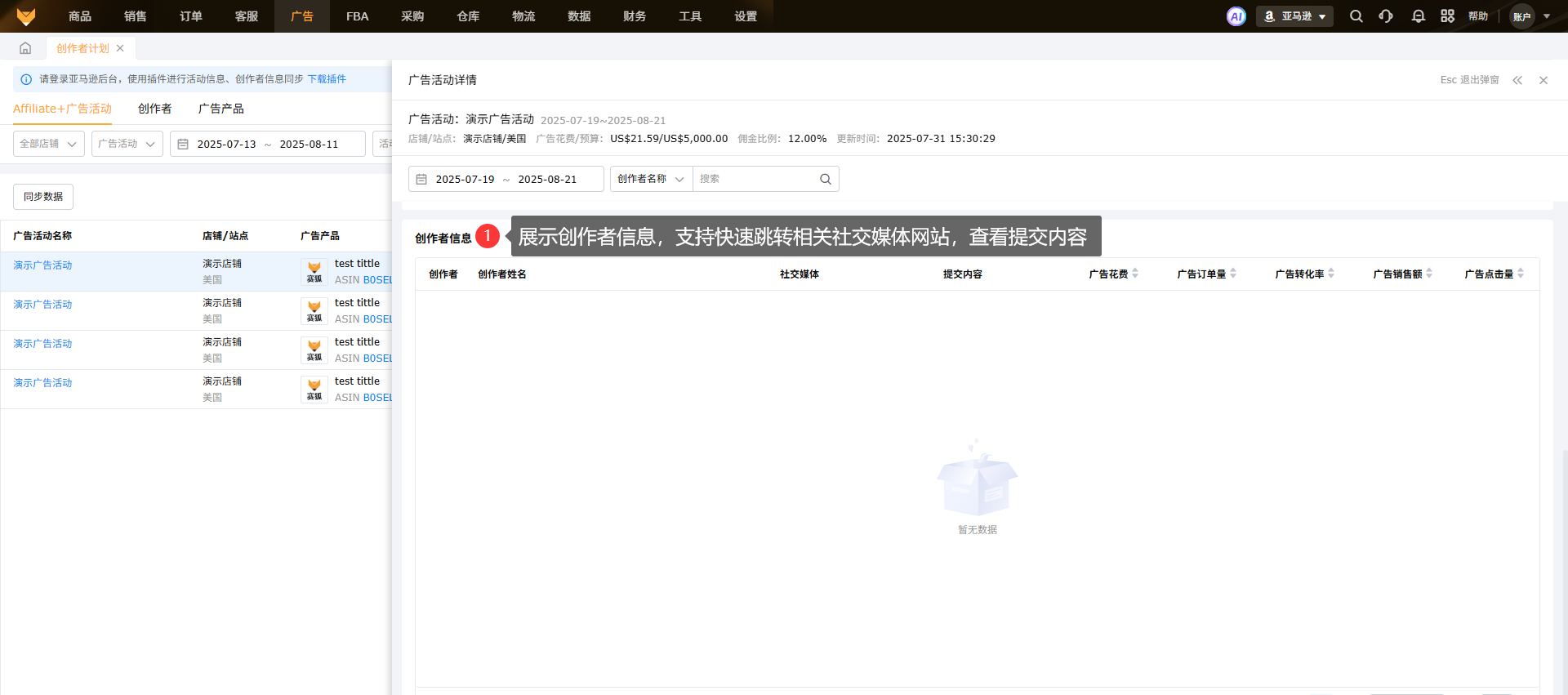Sort by 广告转化率 column
Image resolution: width=1568 pixels, height=695 pixels.
(1331, 274)
